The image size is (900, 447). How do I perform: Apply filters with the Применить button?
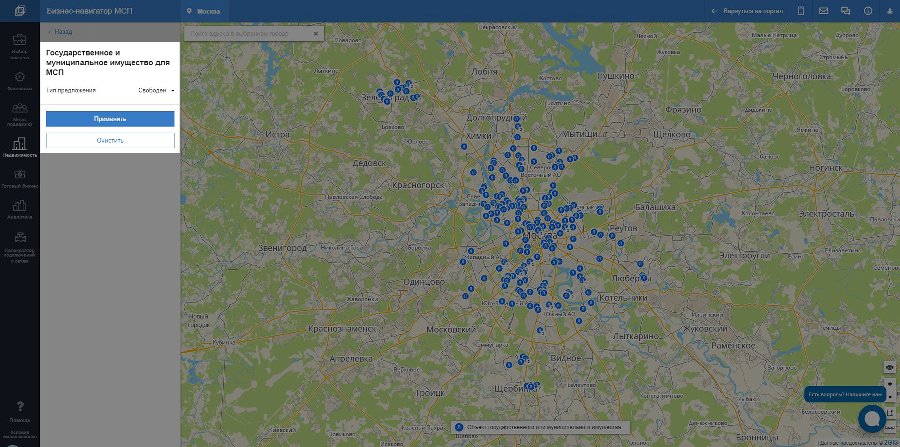(110, 119)
